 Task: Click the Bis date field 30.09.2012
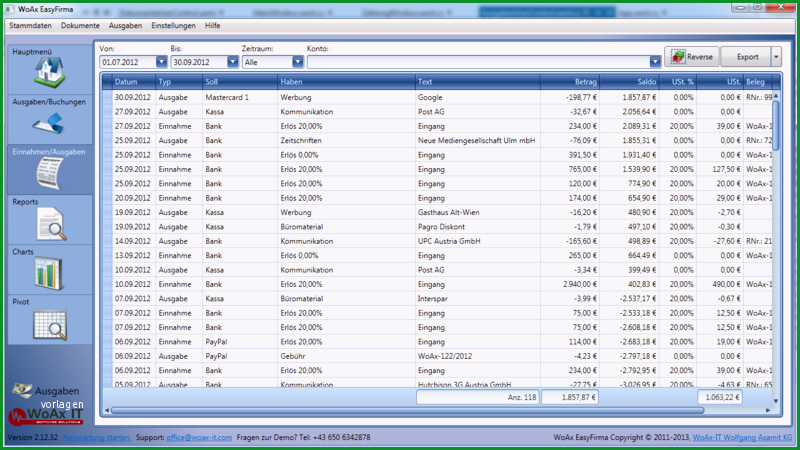[199, 62]
